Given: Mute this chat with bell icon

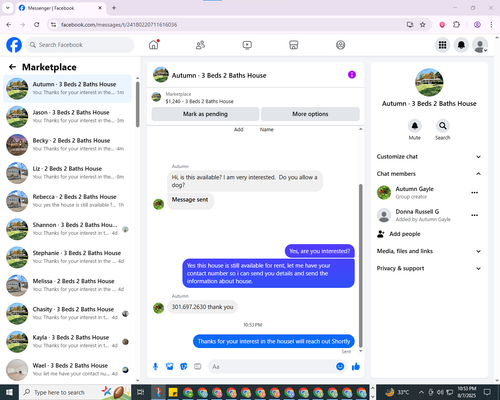Looking at the screenshot, I should pos(415,126).
